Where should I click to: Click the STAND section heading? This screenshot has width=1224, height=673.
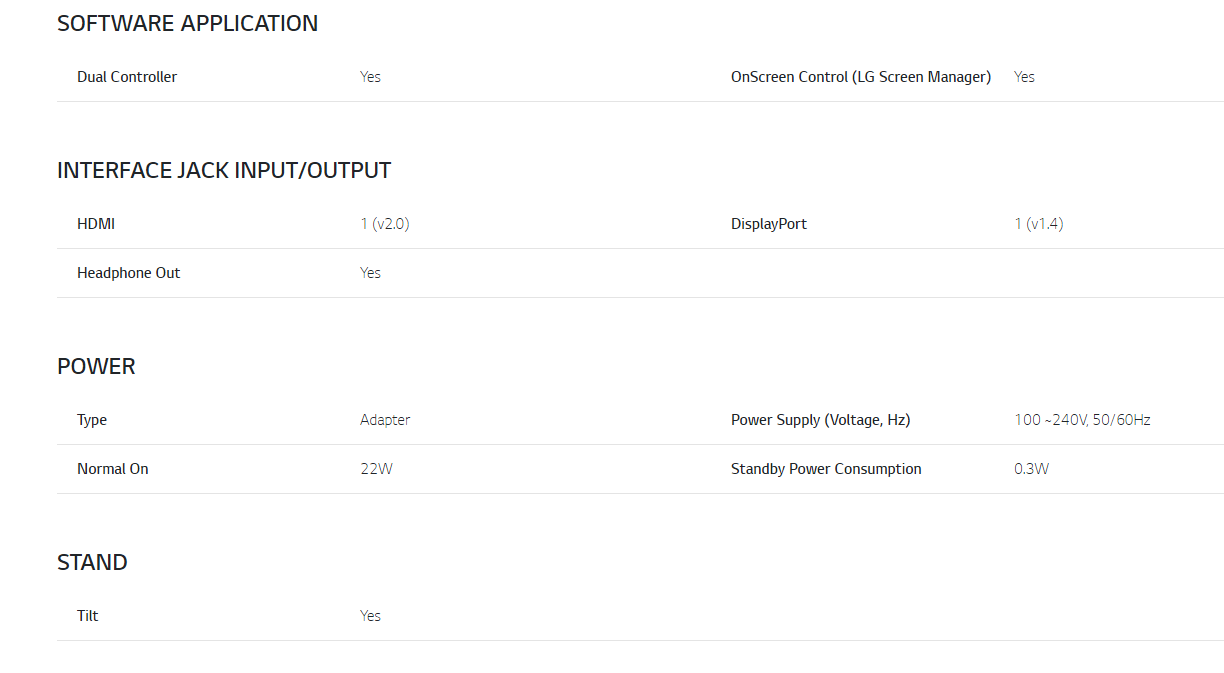92,563
